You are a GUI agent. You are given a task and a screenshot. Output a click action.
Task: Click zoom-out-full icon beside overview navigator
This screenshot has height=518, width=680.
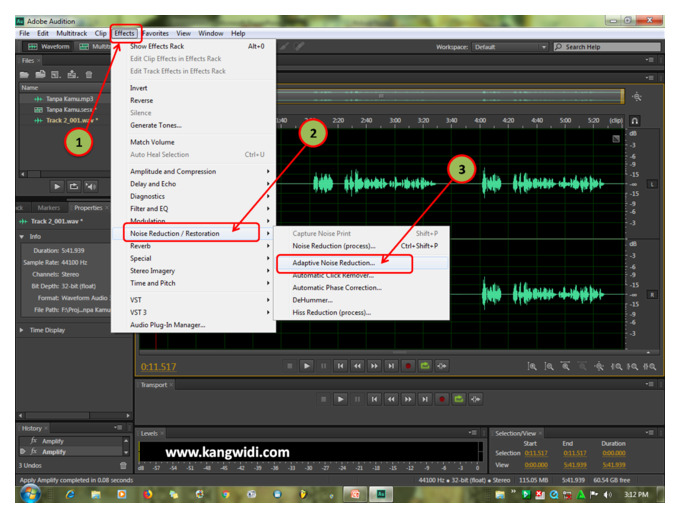coord(637,97)
